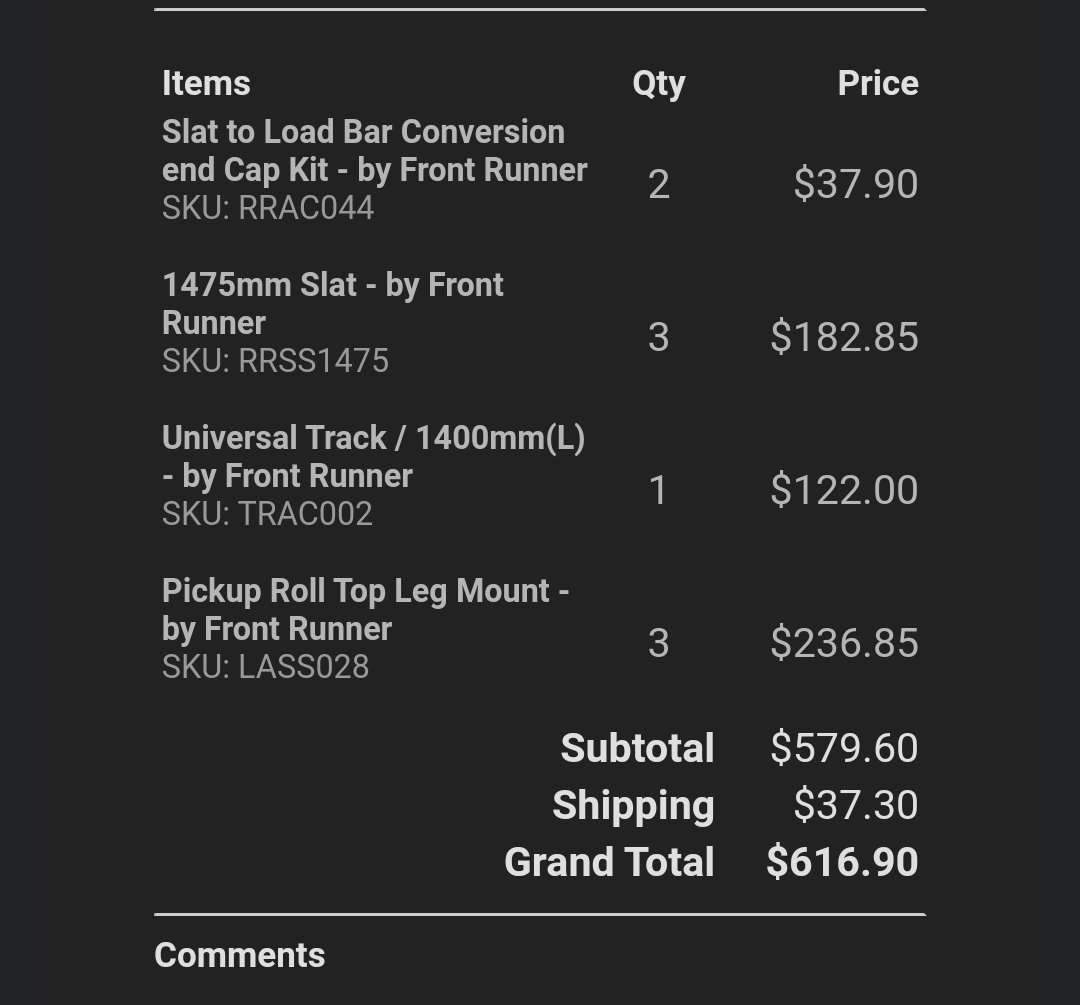Click the $236.85 price value
The image size is (1080, 1005).
click(x=844, y=643)
